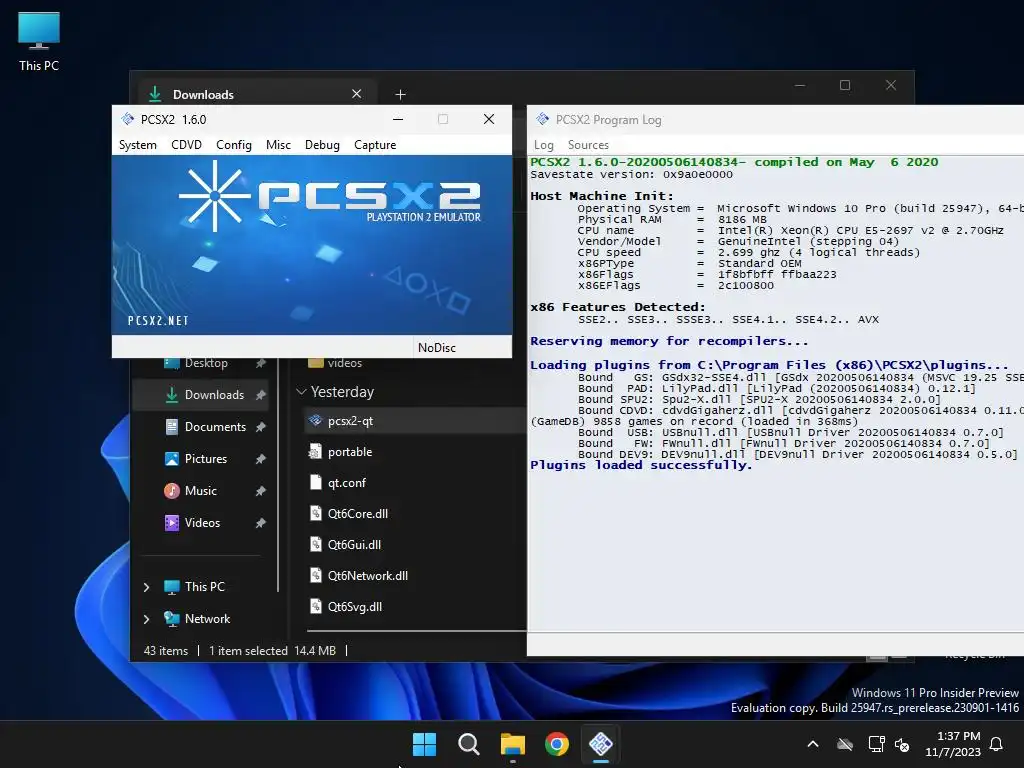Viewport: 1024px width, 768px height.
Task: Unpin Music using its pin icon
Action: 261,491
